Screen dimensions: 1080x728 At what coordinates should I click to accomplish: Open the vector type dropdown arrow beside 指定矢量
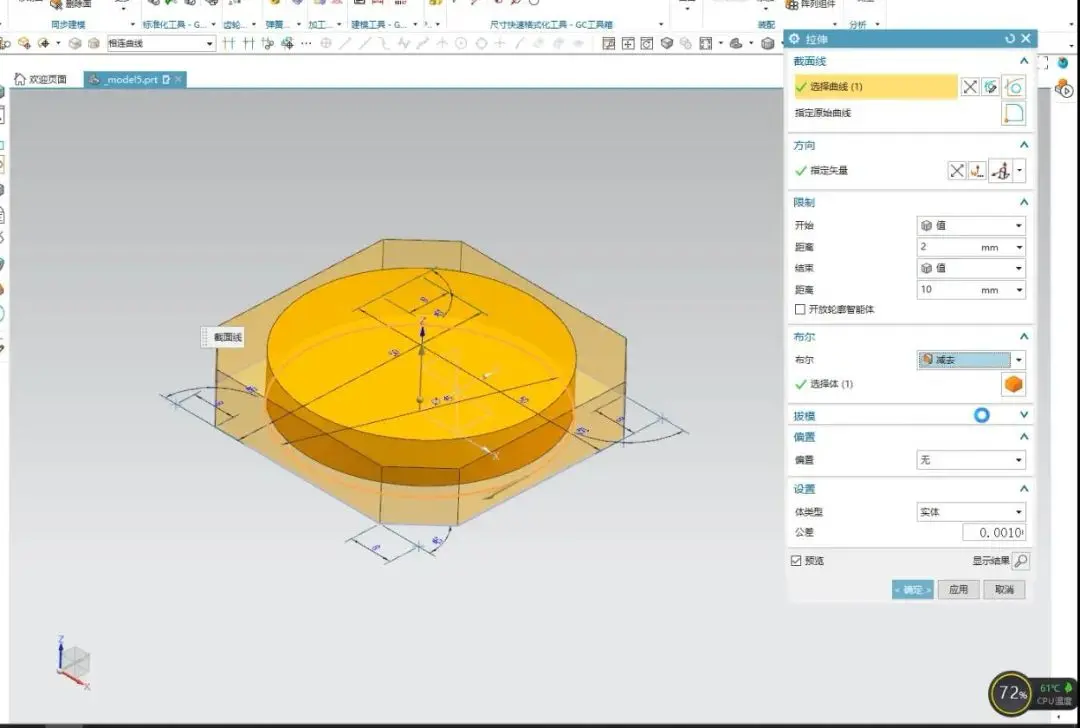tap(1019, 171)
